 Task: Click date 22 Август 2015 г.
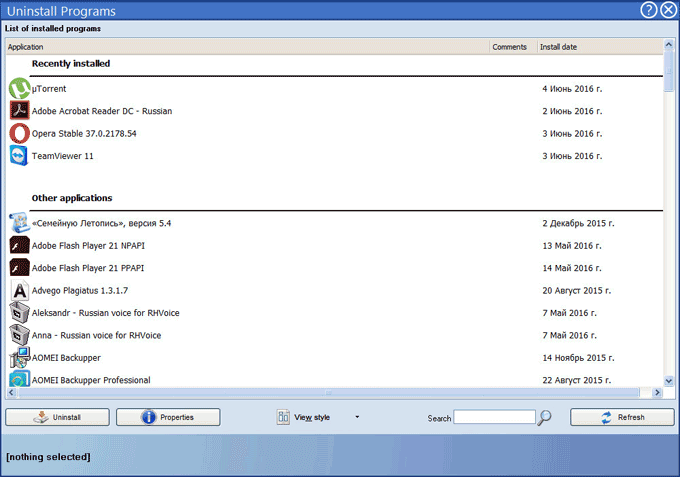(576, 380)
